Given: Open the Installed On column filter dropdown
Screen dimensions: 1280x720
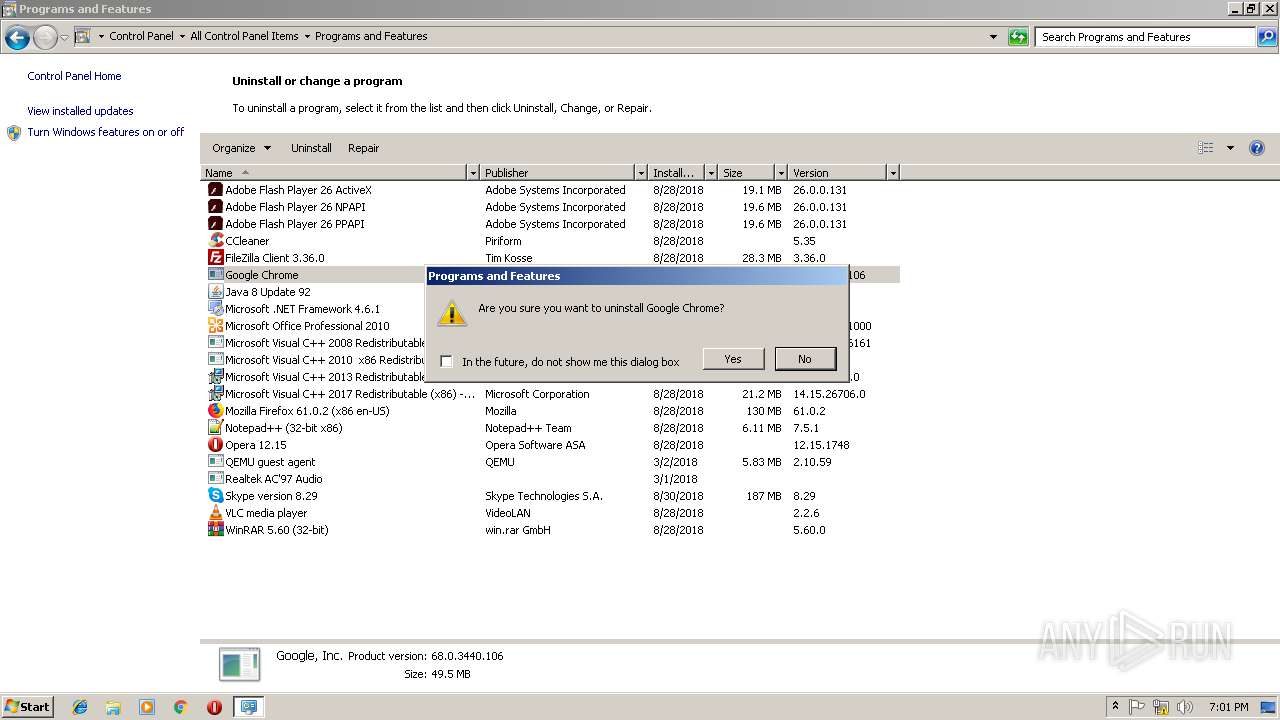Looking at the screenshot, I should 711,173.
